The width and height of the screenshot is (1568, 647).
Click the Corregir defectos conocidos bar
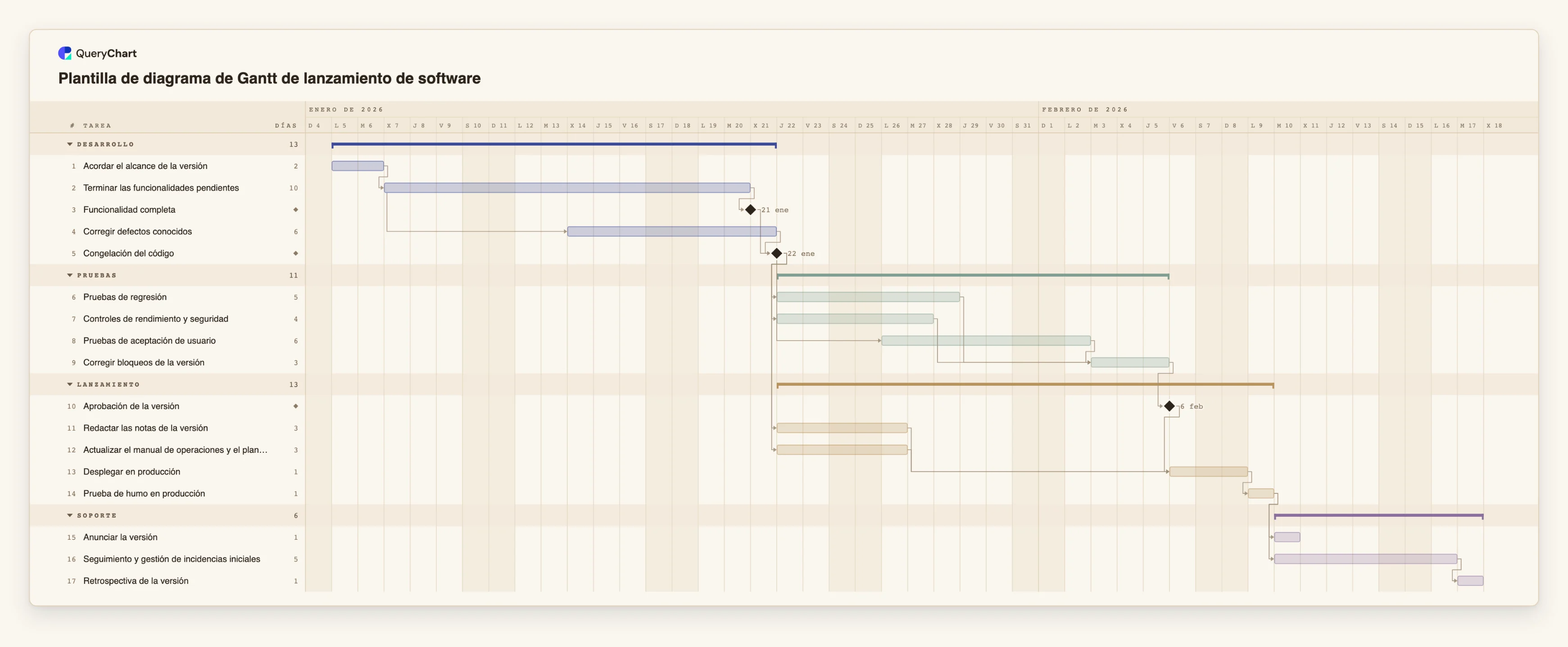672,232
